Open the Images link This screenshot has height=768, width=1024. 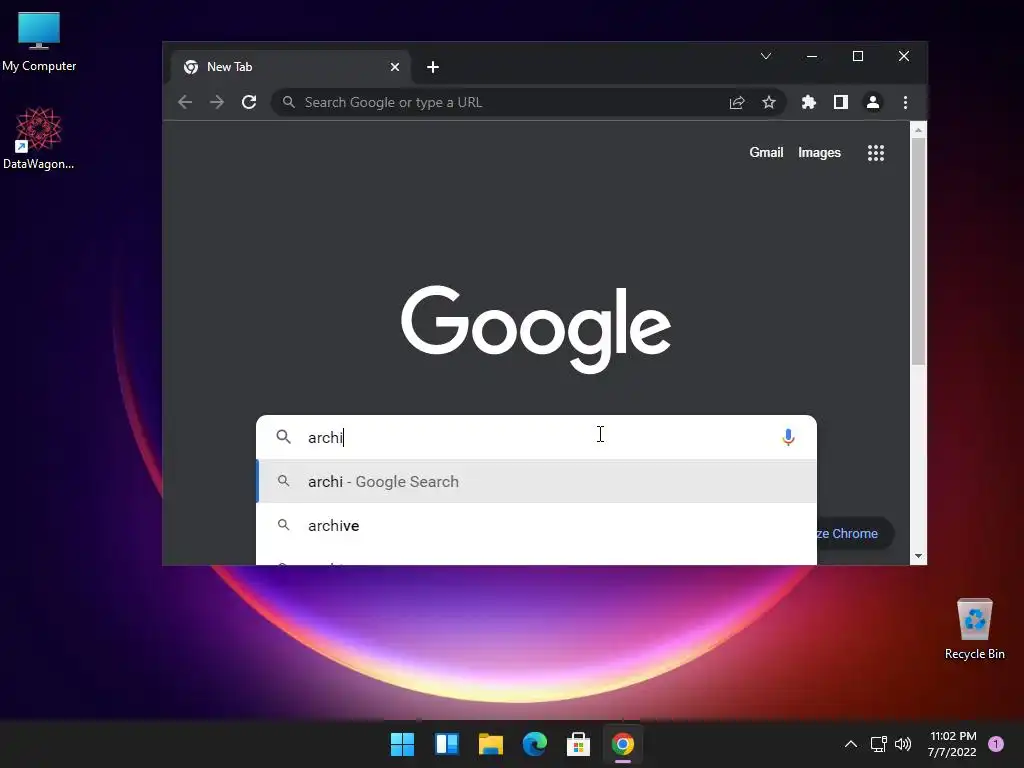click(819, 153)
